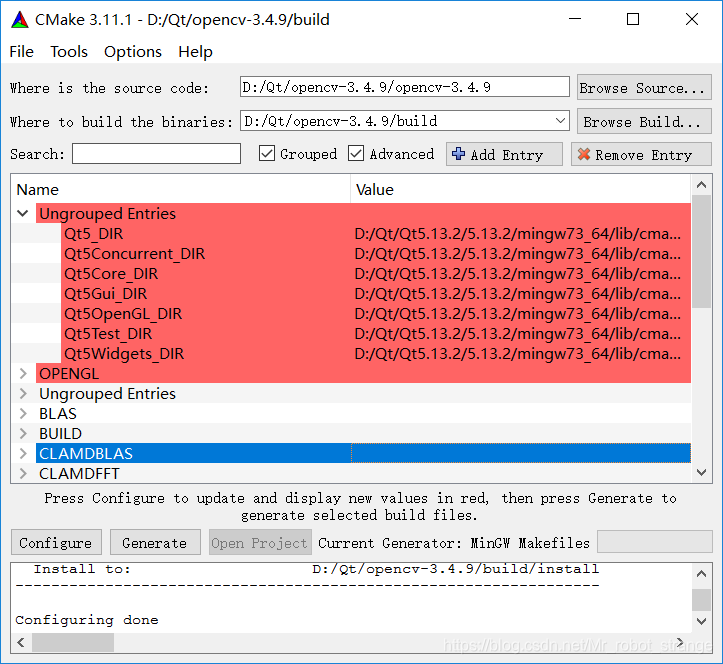Click the entry list scroll up arrow
The height and width of the screenshot is (664, 723).
(x=701, y=185)
